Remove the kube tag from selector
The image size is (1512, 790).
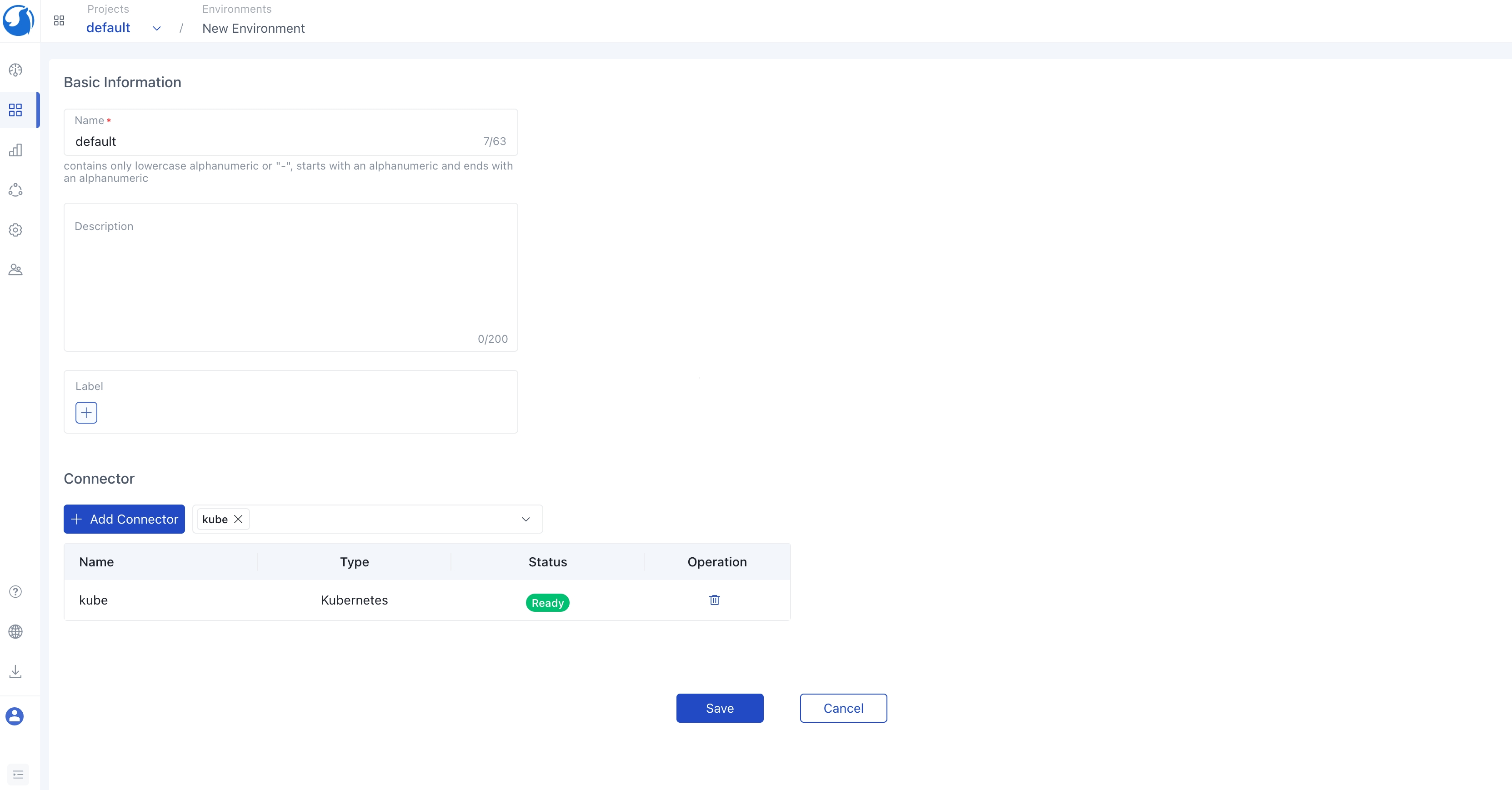[238, 519]
